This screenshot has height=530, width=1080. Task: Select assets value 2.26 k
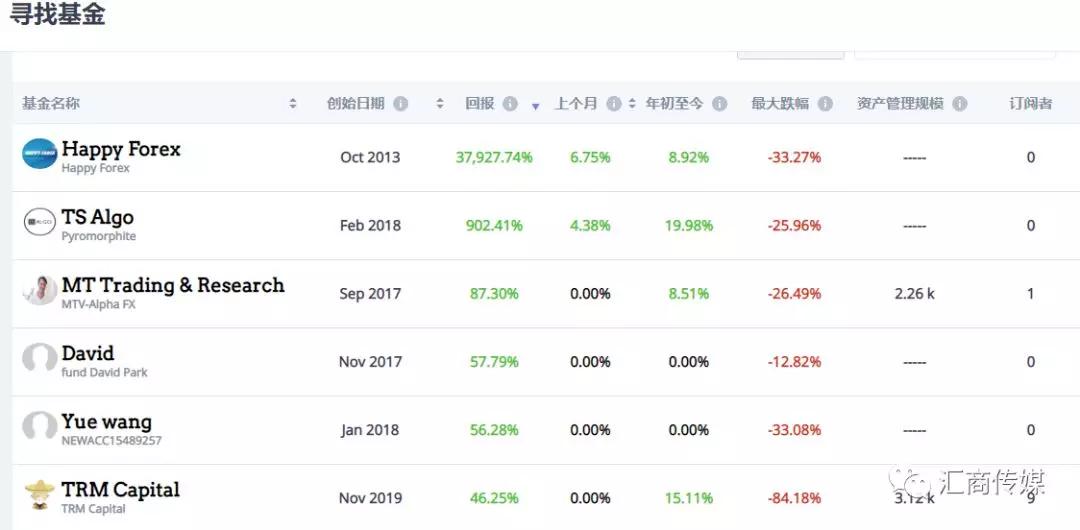pyautogui.click(x=915, y=294)
